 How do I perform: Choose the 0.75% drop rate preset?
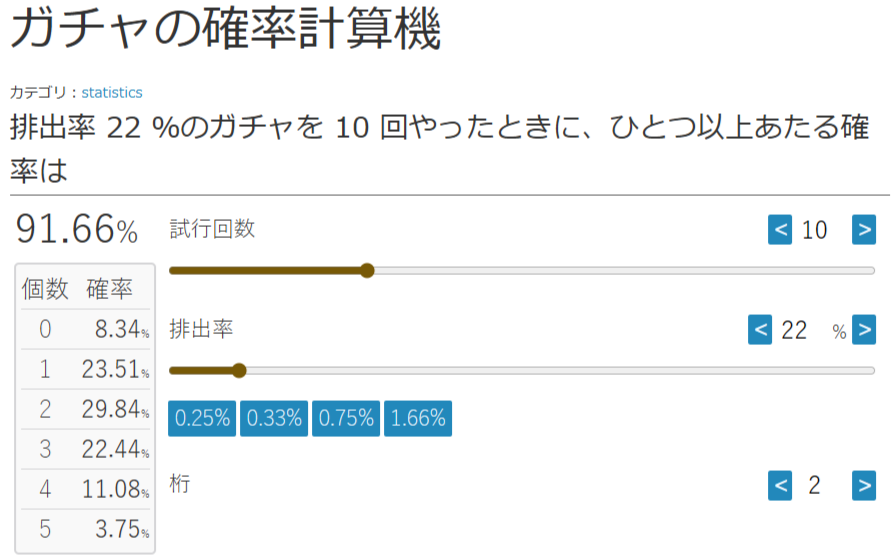coord(346,419)
